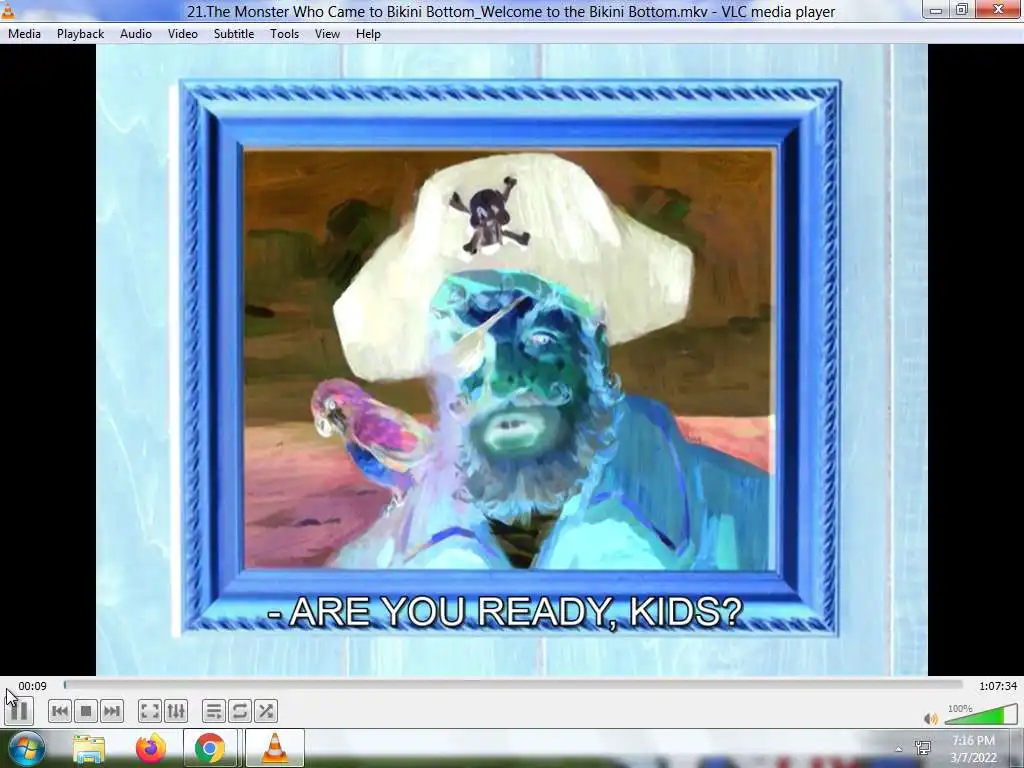
Task: Open network status tray icon
Action: click(x=923, y=748)
